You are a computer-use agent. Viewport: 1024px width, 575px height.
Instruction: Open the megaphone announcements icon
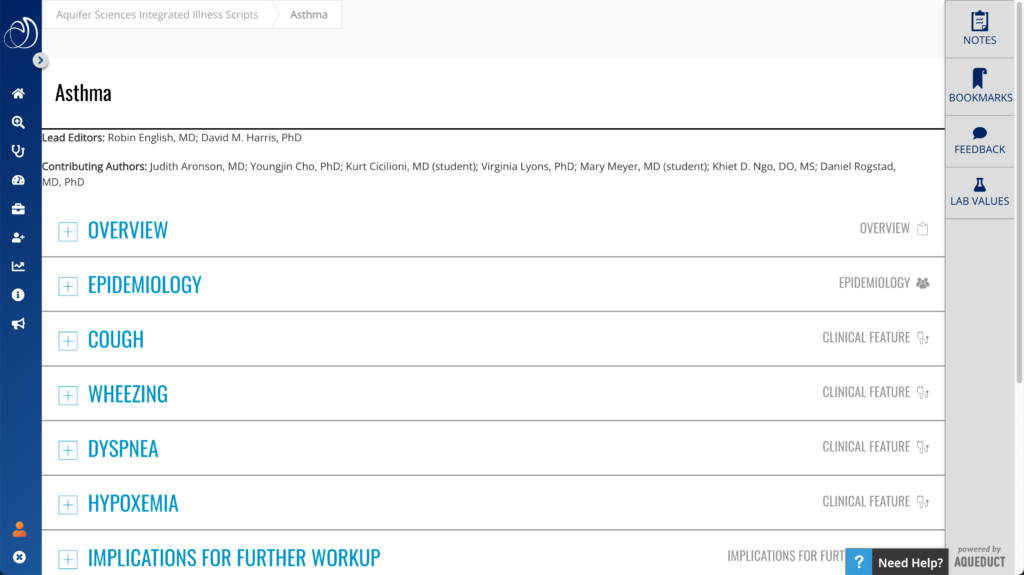(x=18, y=324)
